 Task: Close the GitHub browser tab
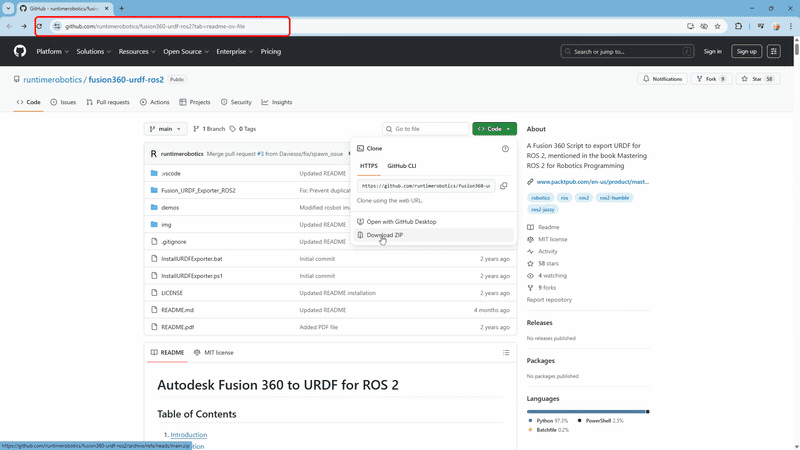pyautogui.click(x=107, y=8)
